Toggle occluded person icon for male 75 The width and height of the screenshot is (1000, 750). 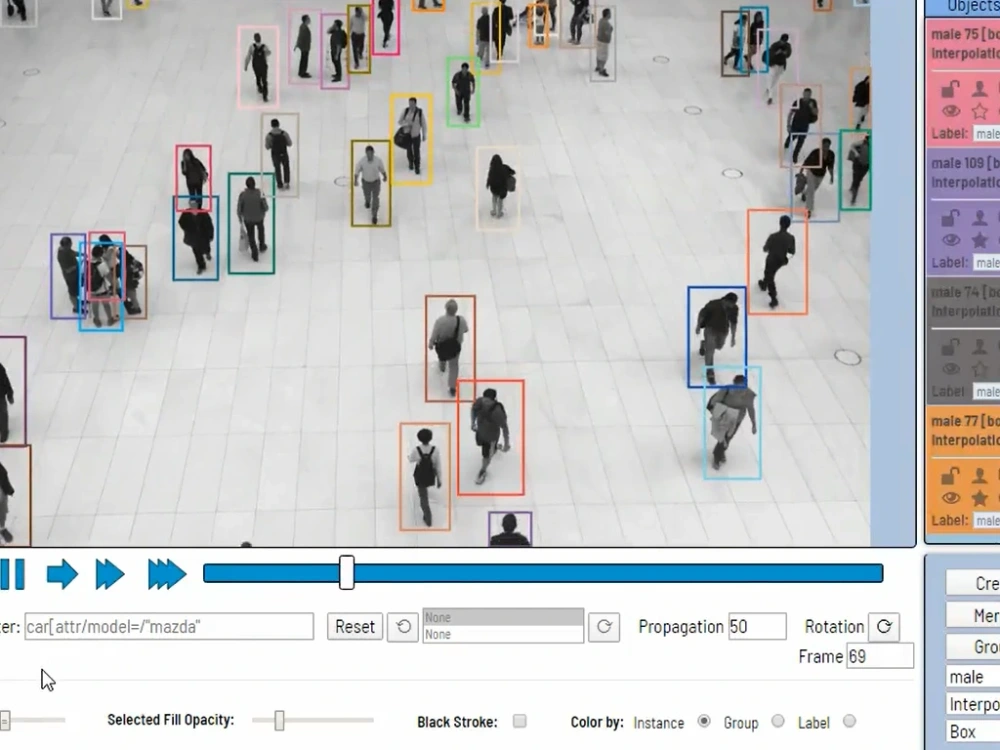tap(980, 89)
